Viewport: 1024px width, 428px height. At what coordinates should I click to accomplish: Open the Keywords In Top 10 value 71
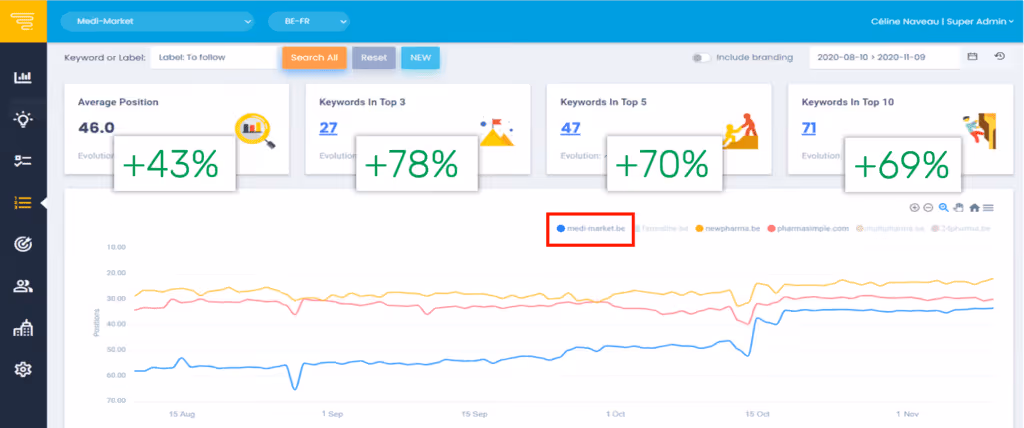(809, 127)
